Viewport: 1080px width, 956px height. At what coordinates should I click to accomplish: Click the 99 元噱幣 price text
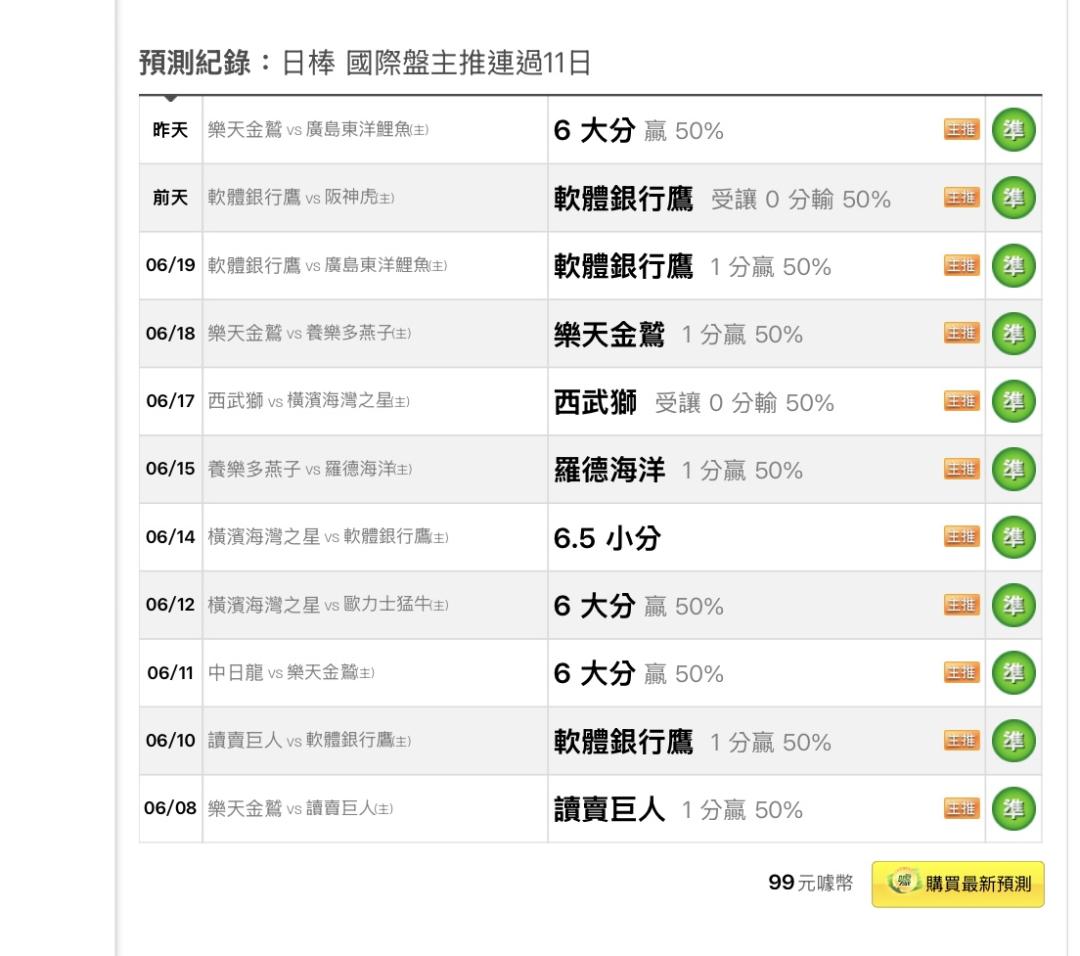click(811, 882)
